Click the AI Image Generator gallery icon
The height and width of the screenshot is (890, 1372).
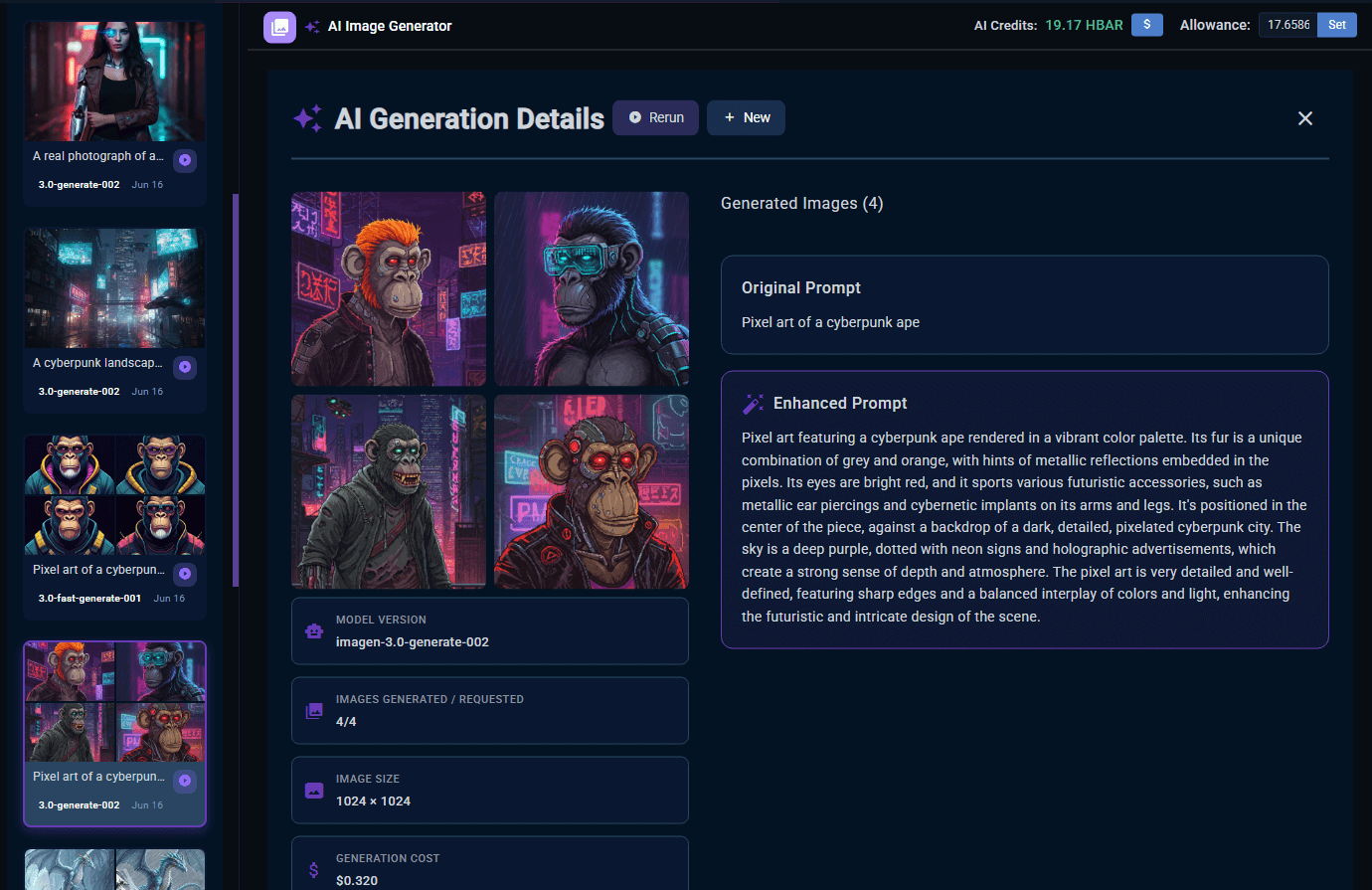pos(279,27)
